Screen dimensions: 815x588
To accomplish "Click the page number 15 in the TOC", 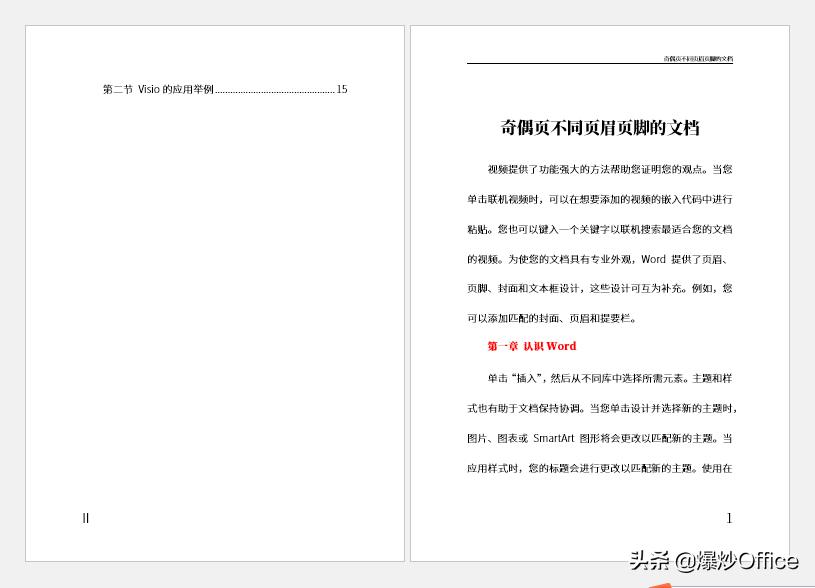I will pos(341,90).
